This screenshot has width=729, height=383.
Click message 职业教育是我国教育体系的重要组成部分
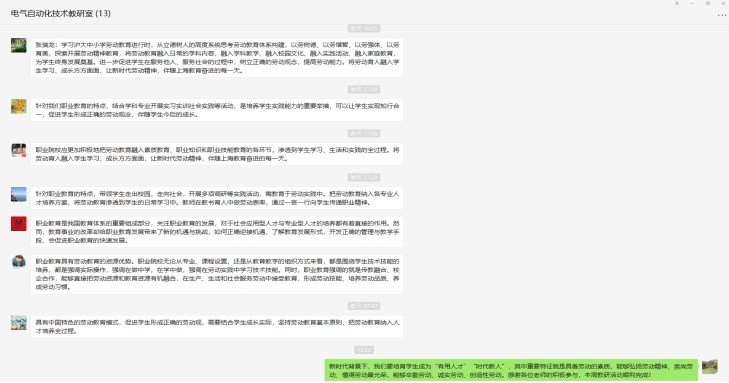(217, 231)
